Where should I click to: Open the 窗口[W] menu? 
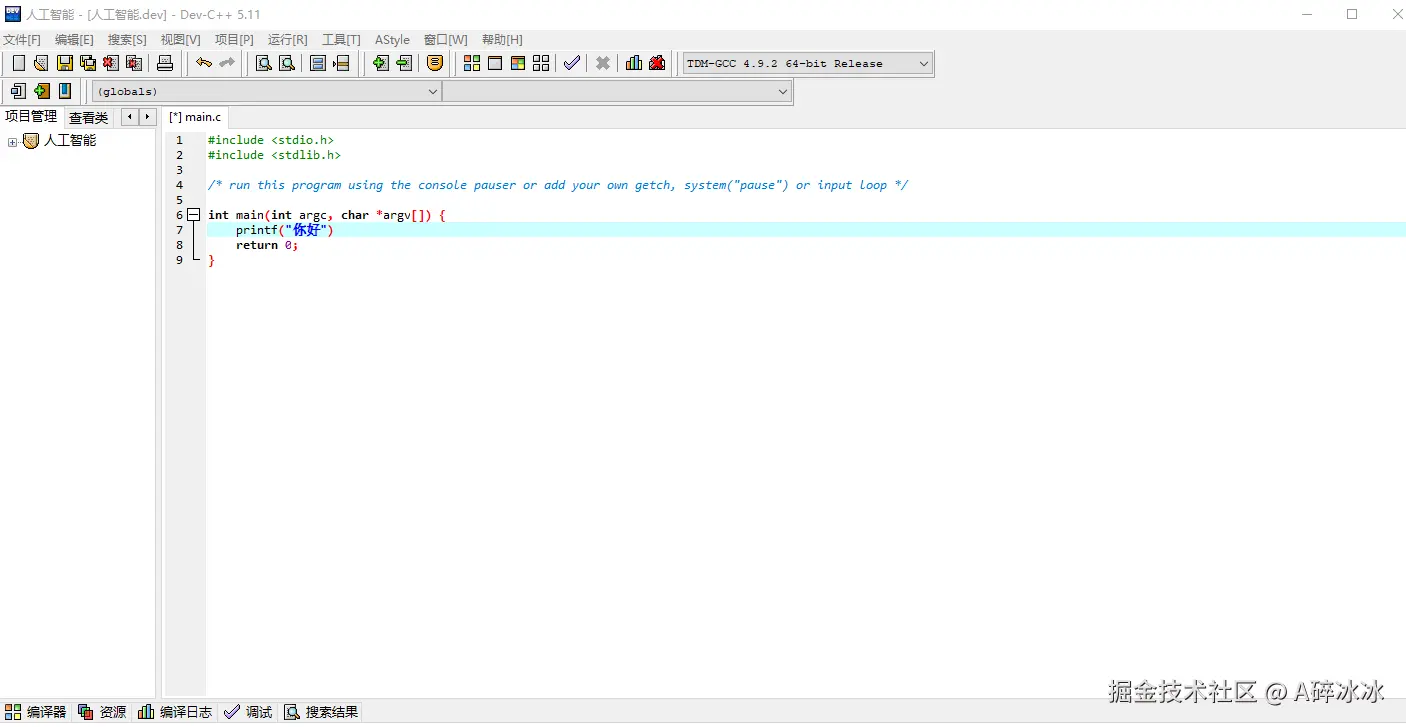(446, 40)
